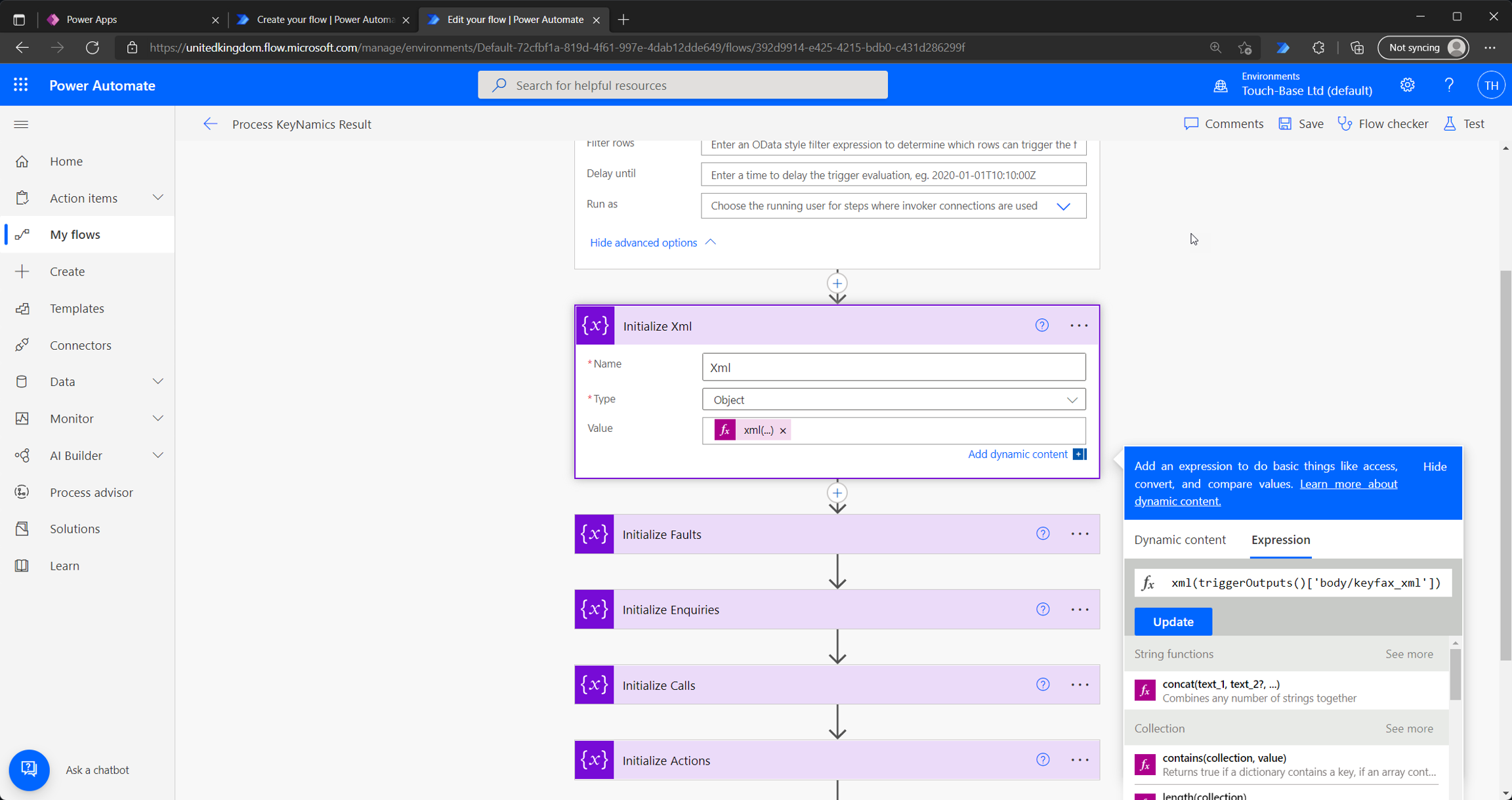Switch to the Dynamic content tab
Screen dimensions: 1512x800
pyautogui.click(x=1179, y=539)
